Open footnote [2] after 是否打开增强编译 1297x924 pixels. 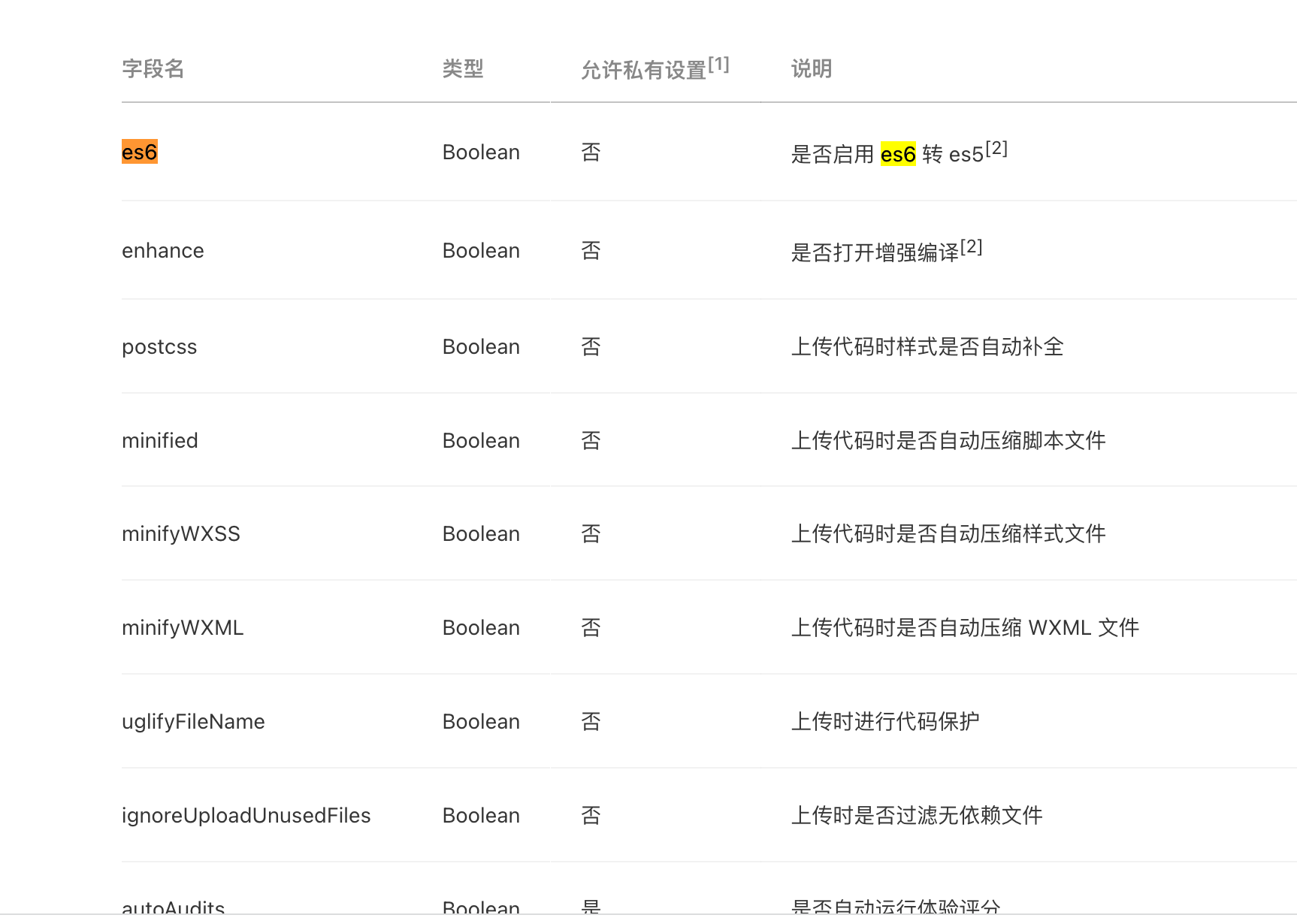(x=972, y=247)
